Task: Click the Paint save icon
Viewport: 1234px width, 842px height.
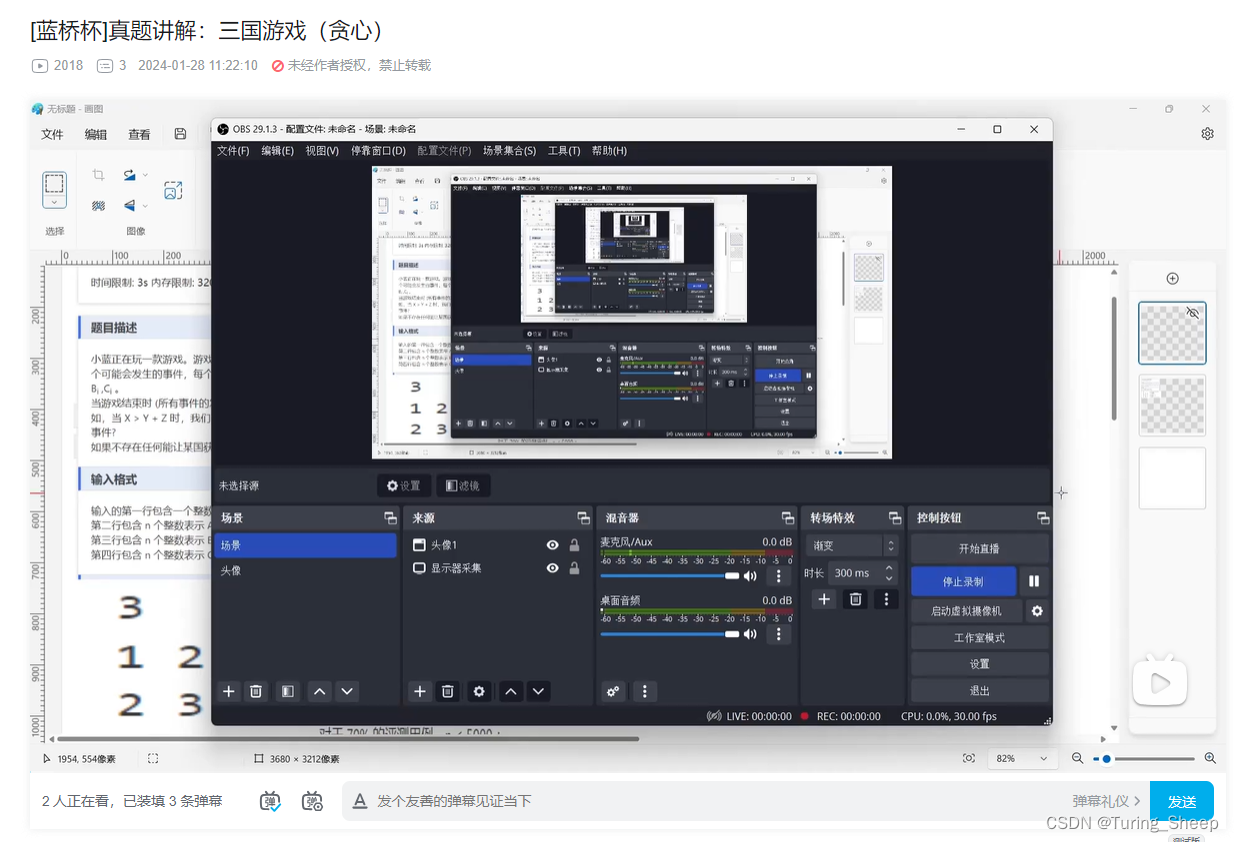Action: point(180,134)
